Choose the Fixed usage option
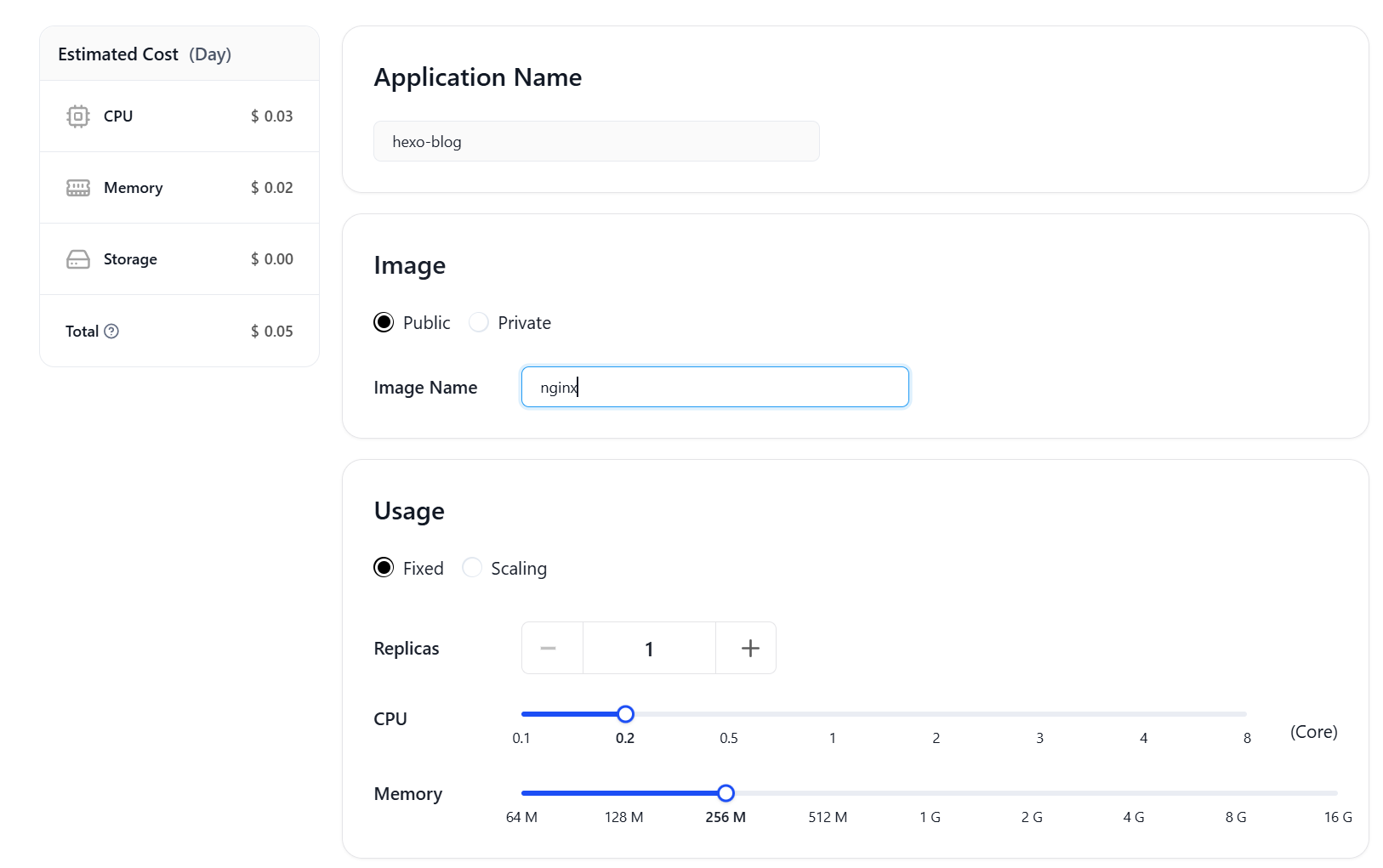The image size is (1383, 868). coord(384,568)
